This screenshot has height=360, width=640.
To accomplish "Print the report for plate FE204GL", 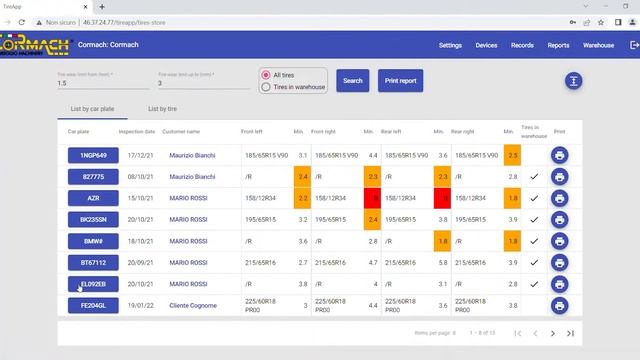I will [x=559, y=305].
